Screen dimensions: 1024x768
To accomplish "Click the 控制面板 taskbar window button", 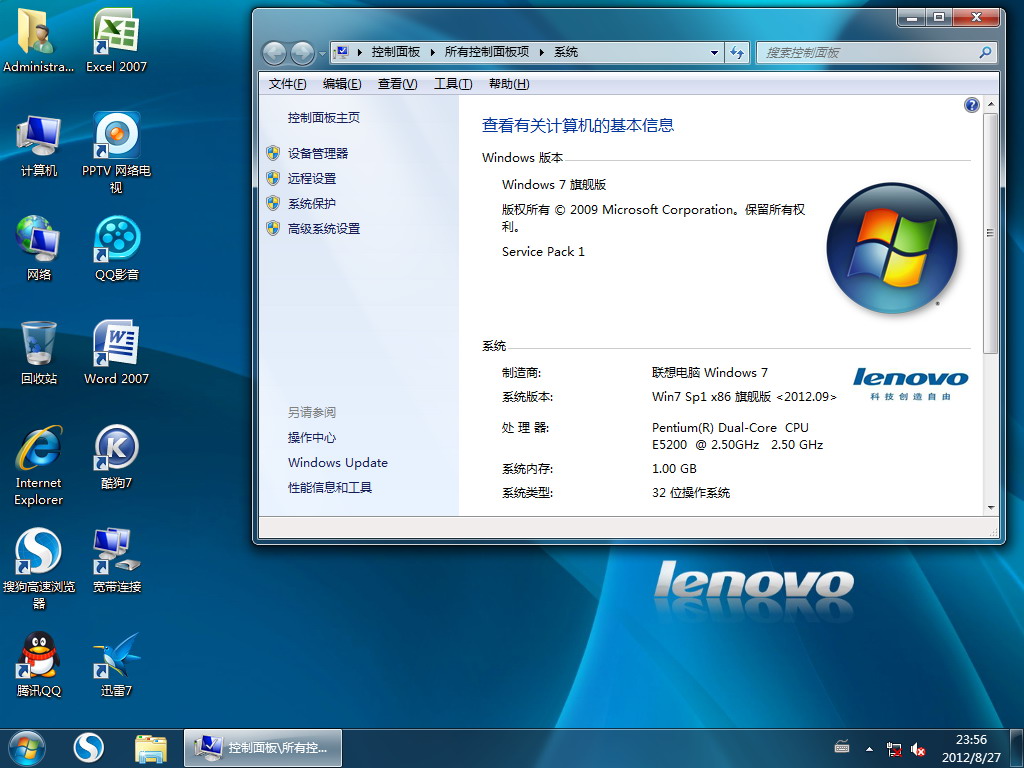I will pyautogui.click(x=263, y=748).
